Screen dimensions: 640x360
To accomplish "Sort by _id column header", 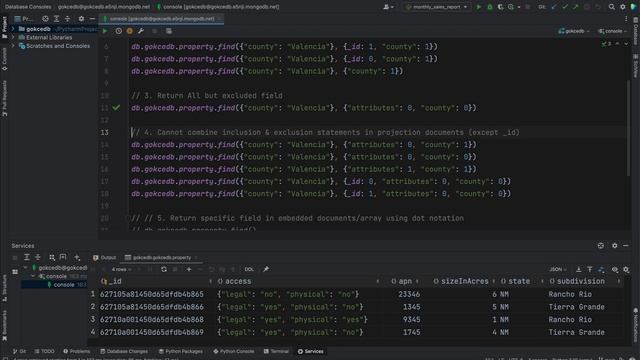I will (156, 281).
